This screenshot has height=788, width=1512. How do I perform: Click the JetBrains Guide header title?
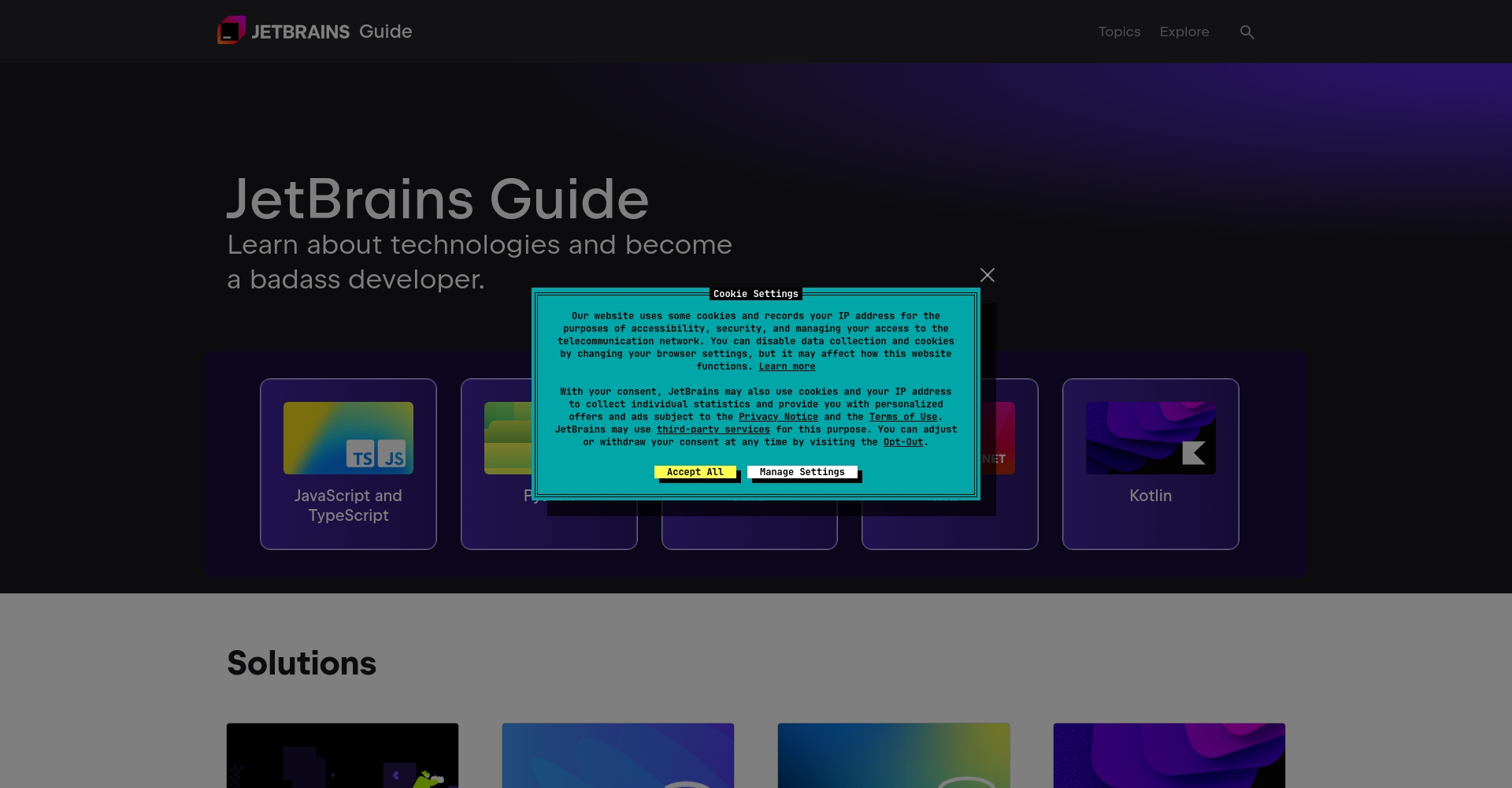[x=438, y=199]
